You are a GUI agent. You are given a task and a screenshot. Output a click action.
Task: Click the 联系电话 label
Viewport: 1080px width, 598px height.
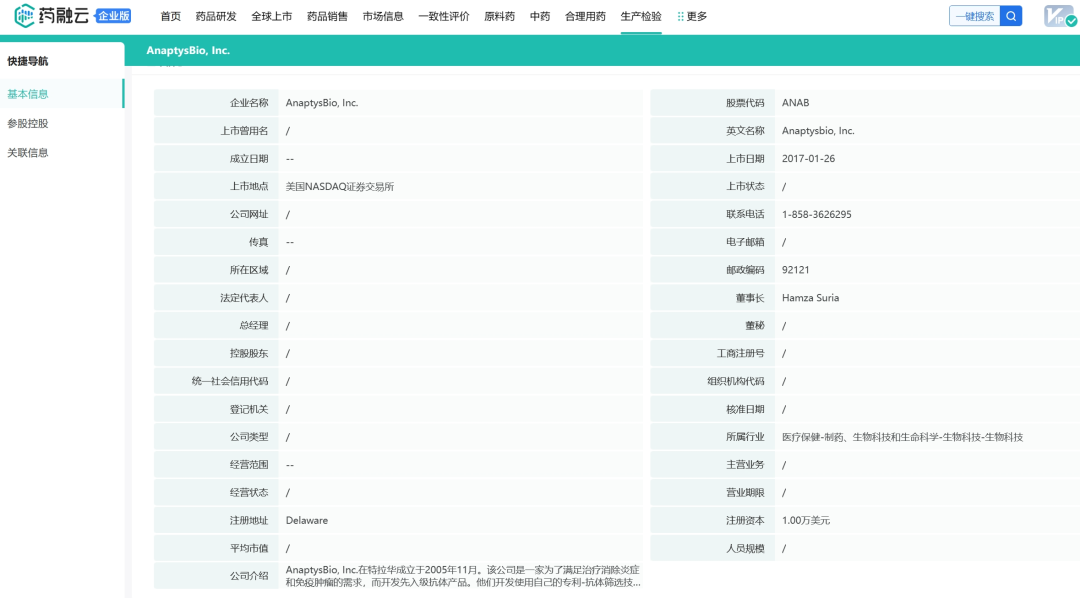click(745, 214)
